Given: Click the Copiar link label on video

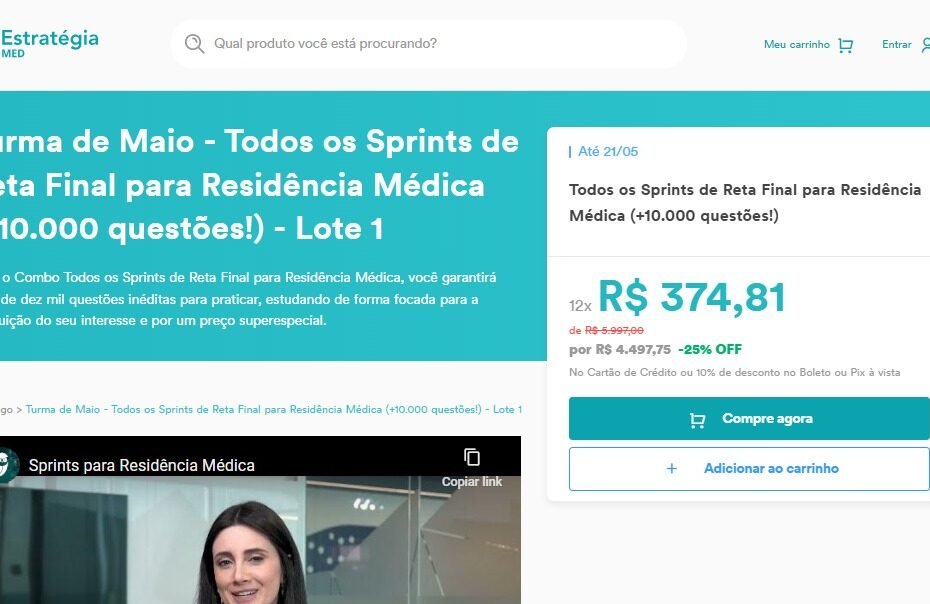Looking at the screenshot, I should (x=472, y=482).
